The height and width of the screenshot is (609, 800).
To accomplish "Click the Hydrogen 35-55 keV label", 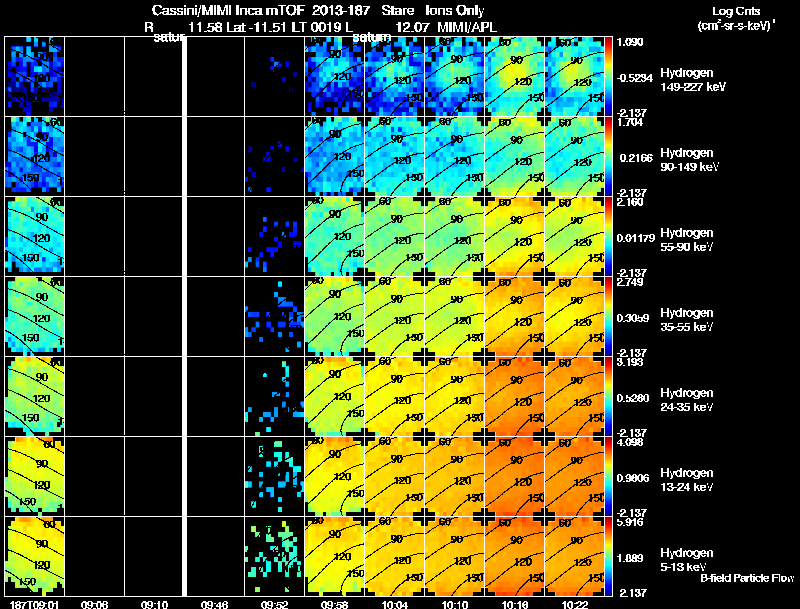I will coord(687,320).
